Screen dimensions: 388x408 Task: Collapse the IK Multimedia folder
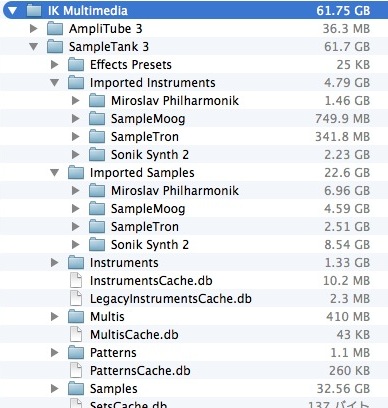click(x=13, y=11)
